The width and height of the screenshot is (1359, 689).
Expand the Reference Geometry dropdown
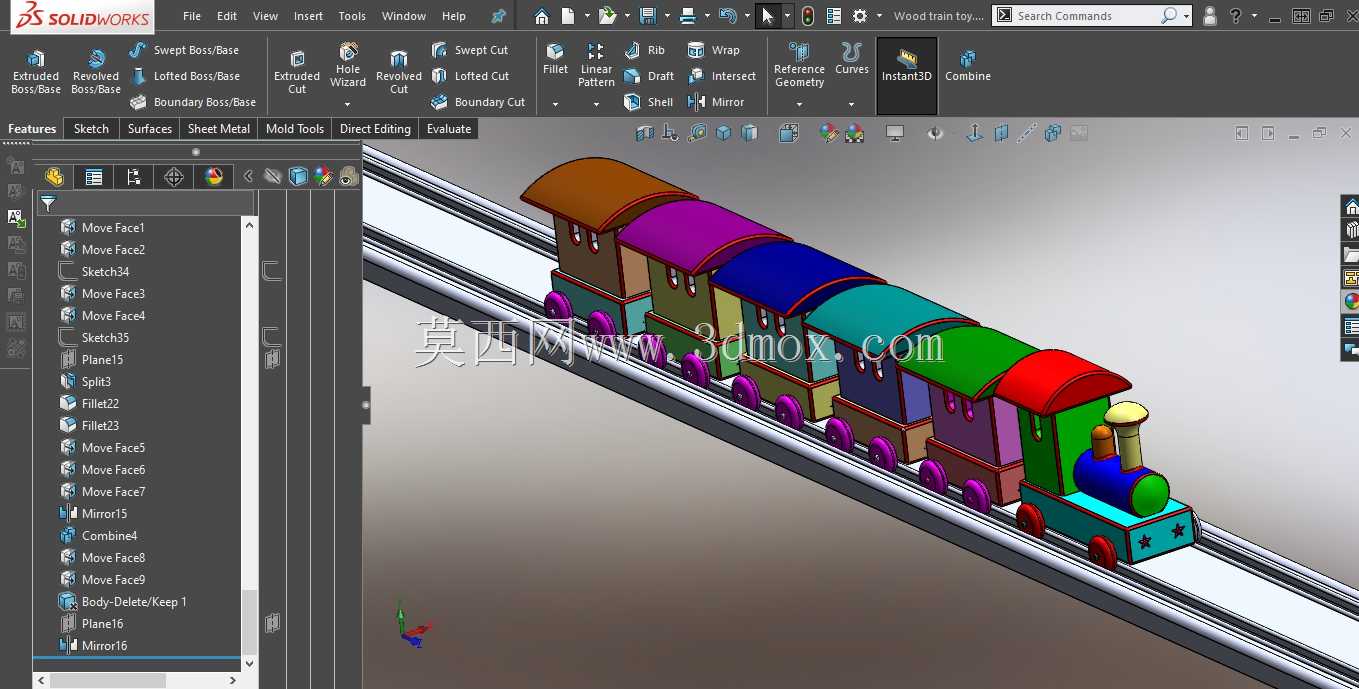(x=799, y=103)
